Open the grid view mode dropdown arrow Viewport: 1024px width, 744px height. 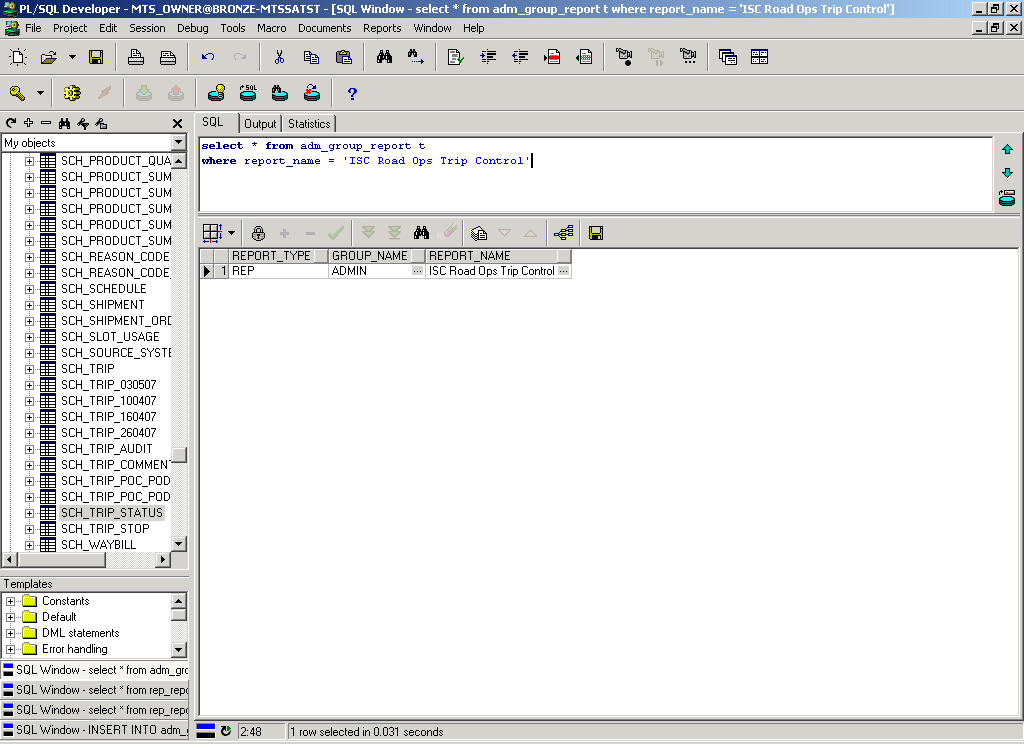click(231, 233)
